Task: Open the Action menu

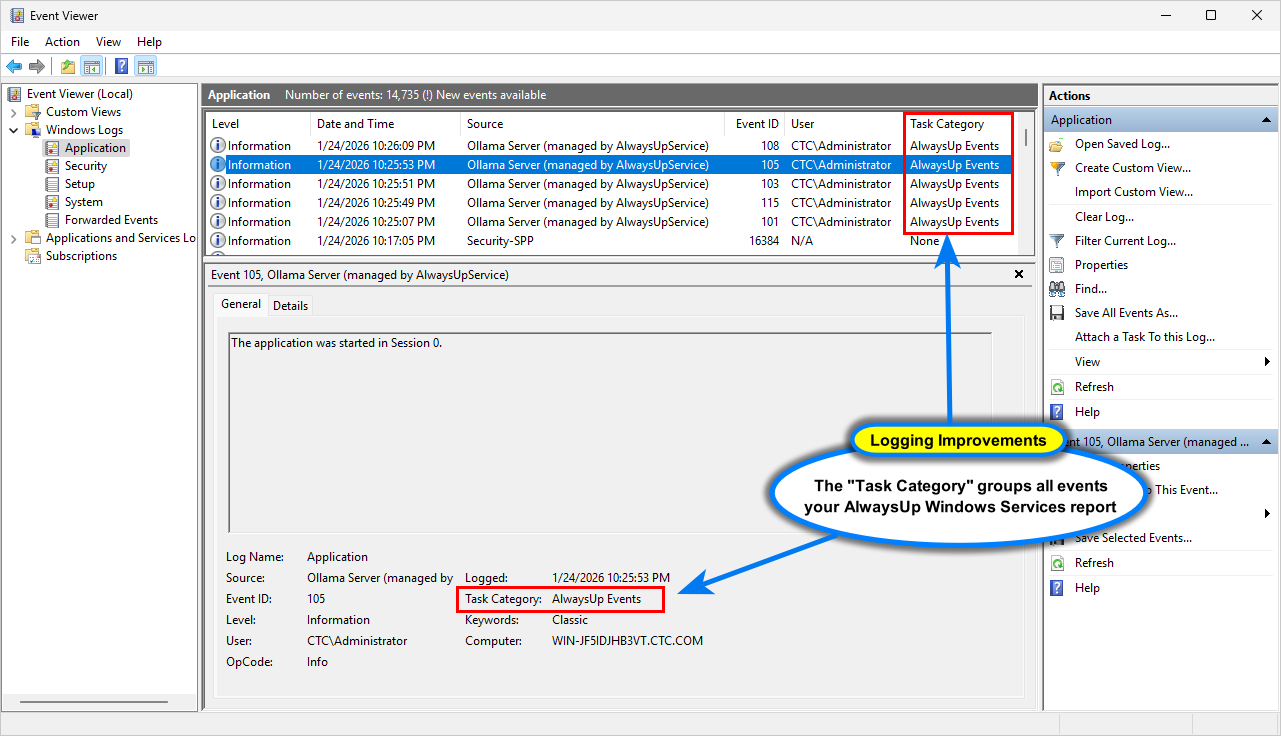Action: pos(62,42)
